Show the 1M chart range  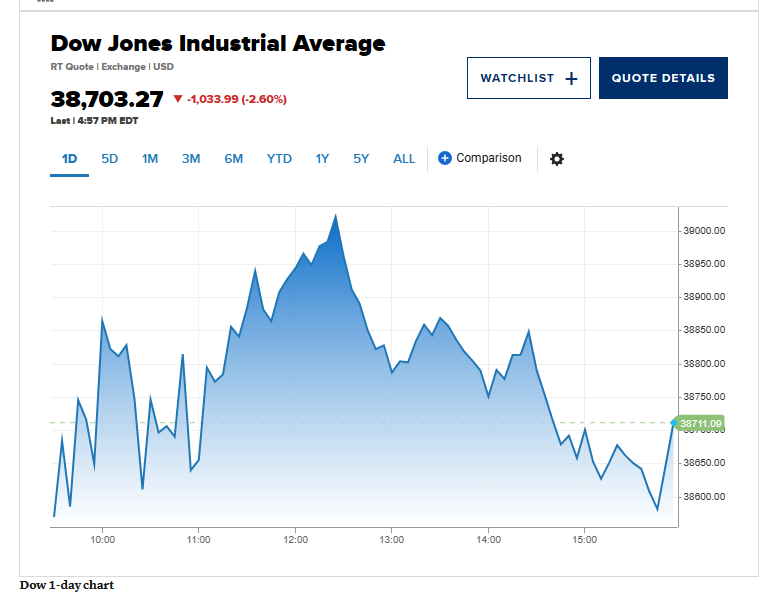[x=150, y=159]
